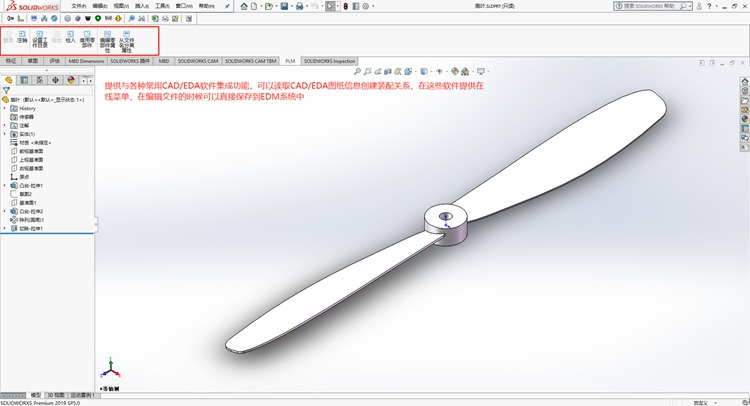Switch to the SOLIDWORKS CAM tab

pos(197,61)
